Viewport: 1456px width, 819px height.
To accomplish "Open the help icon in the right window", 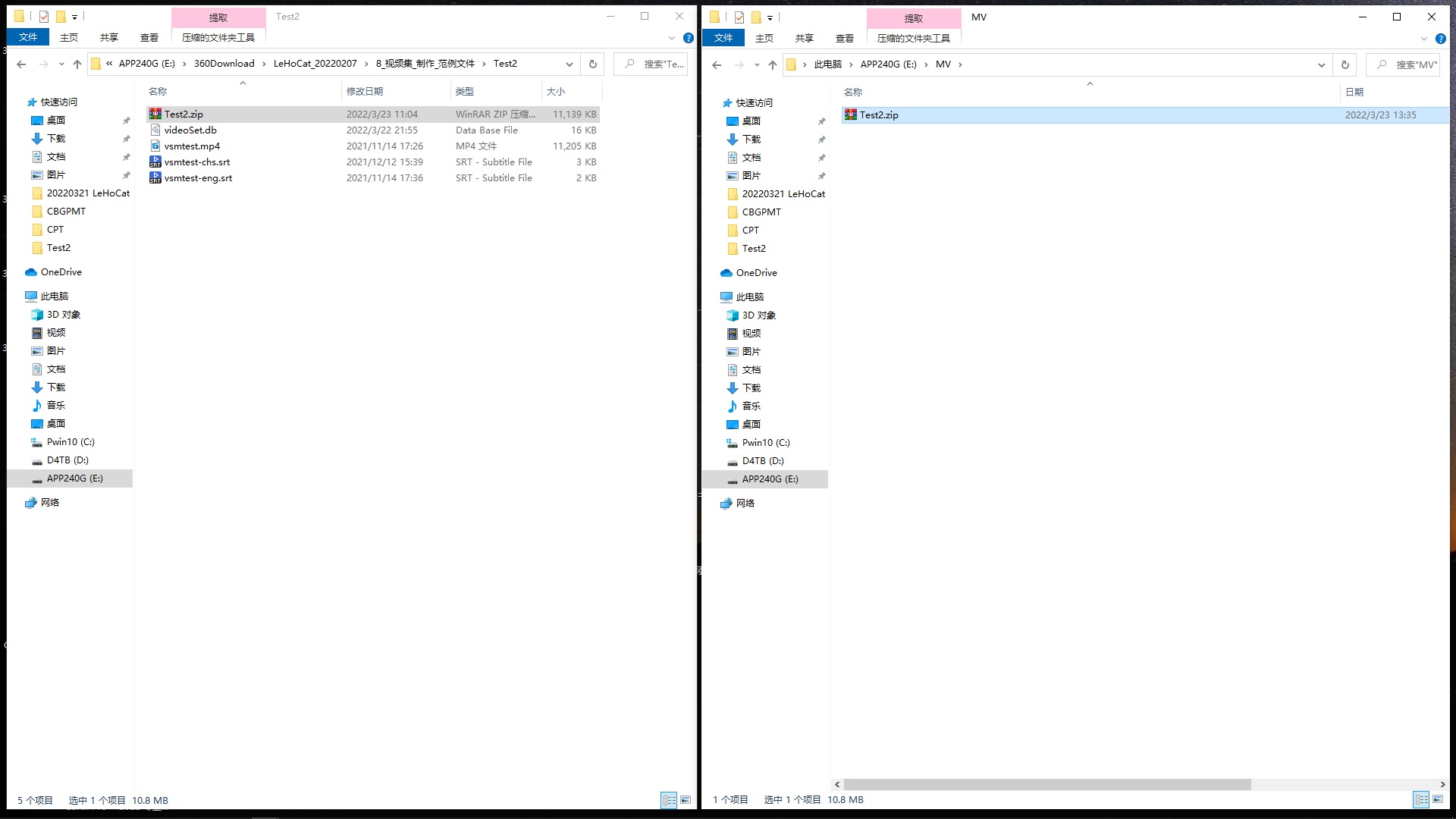I will pyautogui.click(x=1440, y=39).
